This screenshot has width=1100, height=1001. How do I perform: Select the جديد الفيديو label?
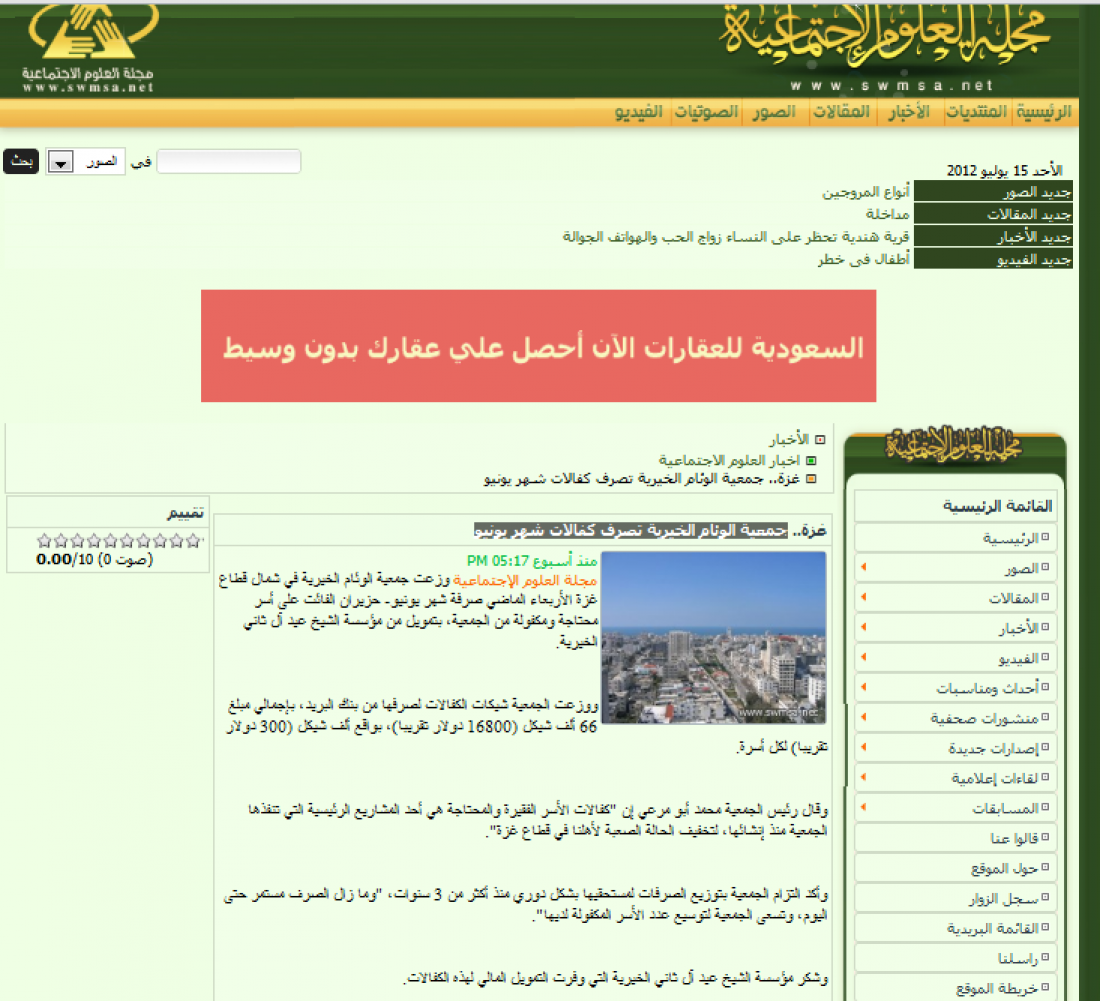tap(993, 260)
